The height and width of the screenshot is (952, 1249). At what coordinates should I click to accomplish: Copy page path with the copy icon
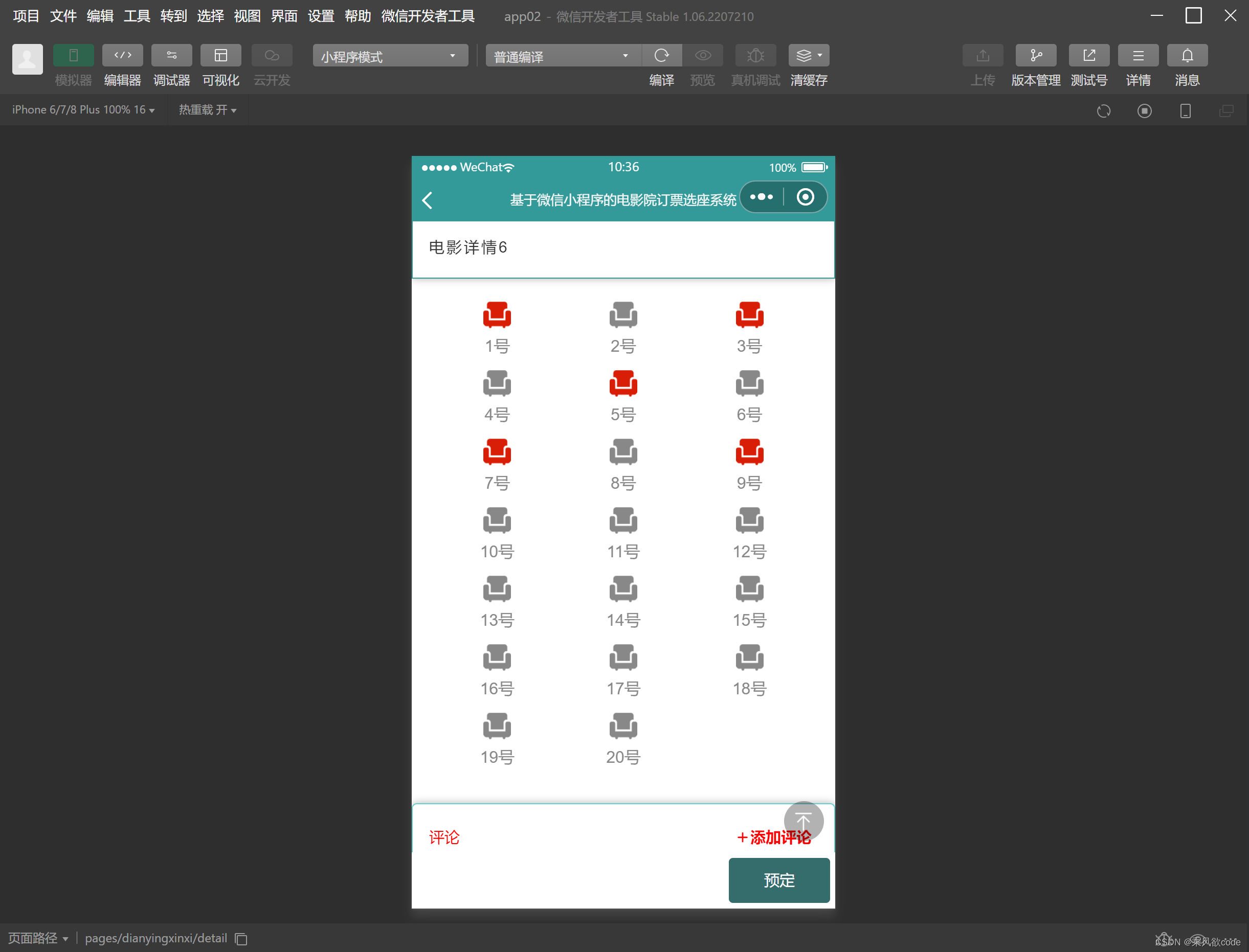click(x=241, y=939)
